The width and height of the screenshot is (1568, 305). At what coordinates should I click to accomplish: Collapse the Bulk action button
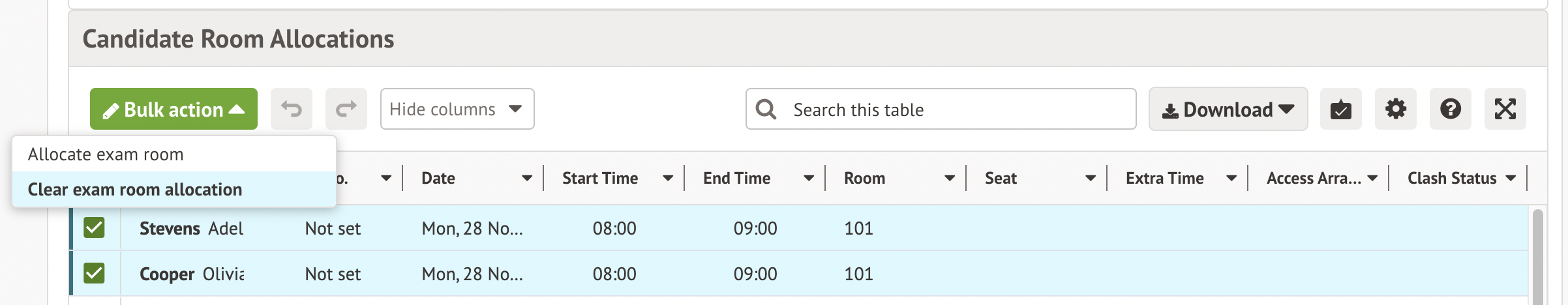pyautogui.click(x=173, y=109)
